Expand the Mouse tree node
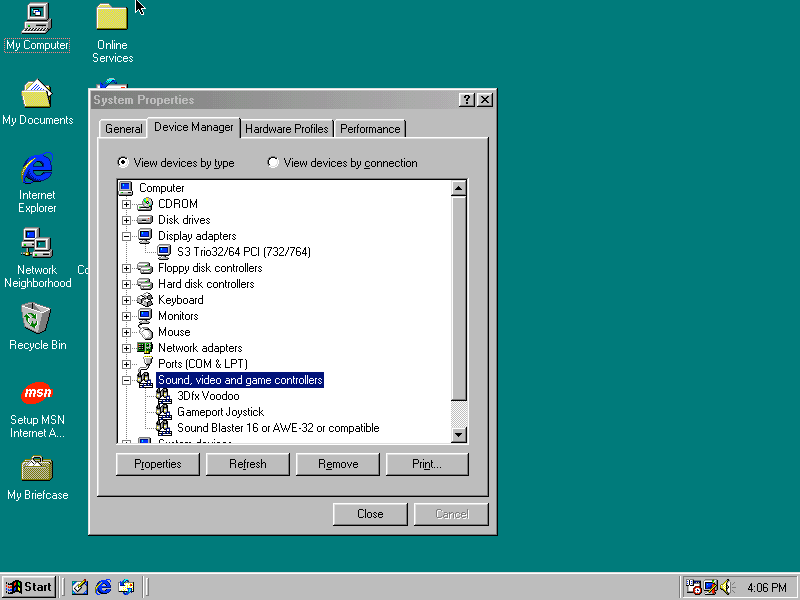This screenshot has width=800, height=600. coord(127,332)
